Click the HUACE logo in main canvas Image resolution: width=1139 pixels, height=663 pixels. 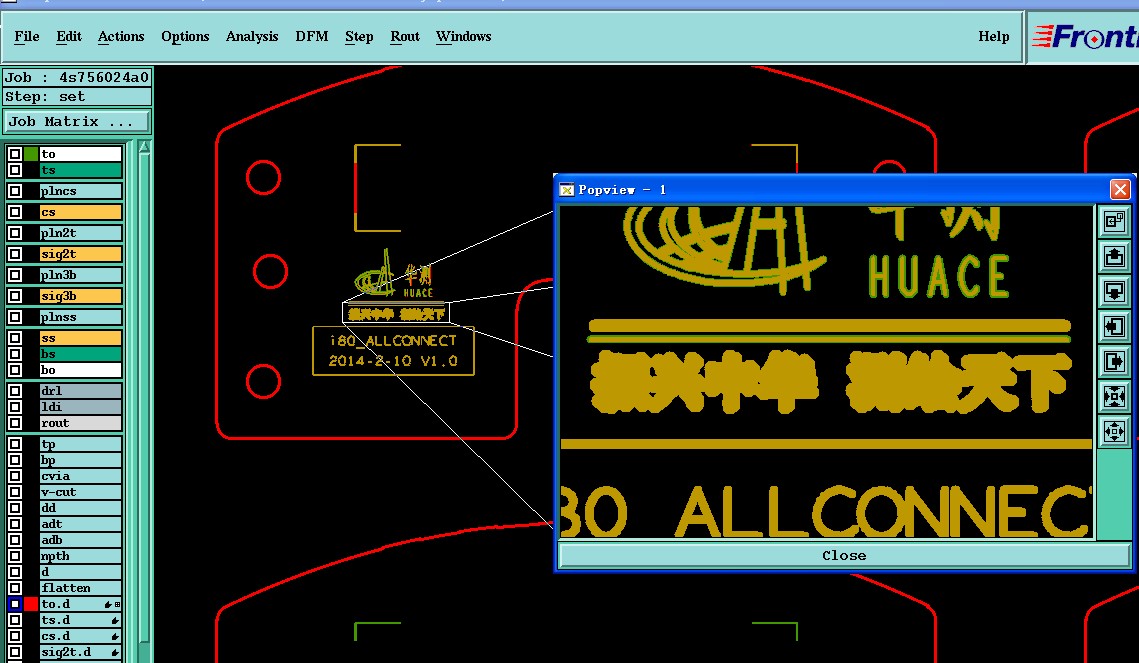coord(394,274)
